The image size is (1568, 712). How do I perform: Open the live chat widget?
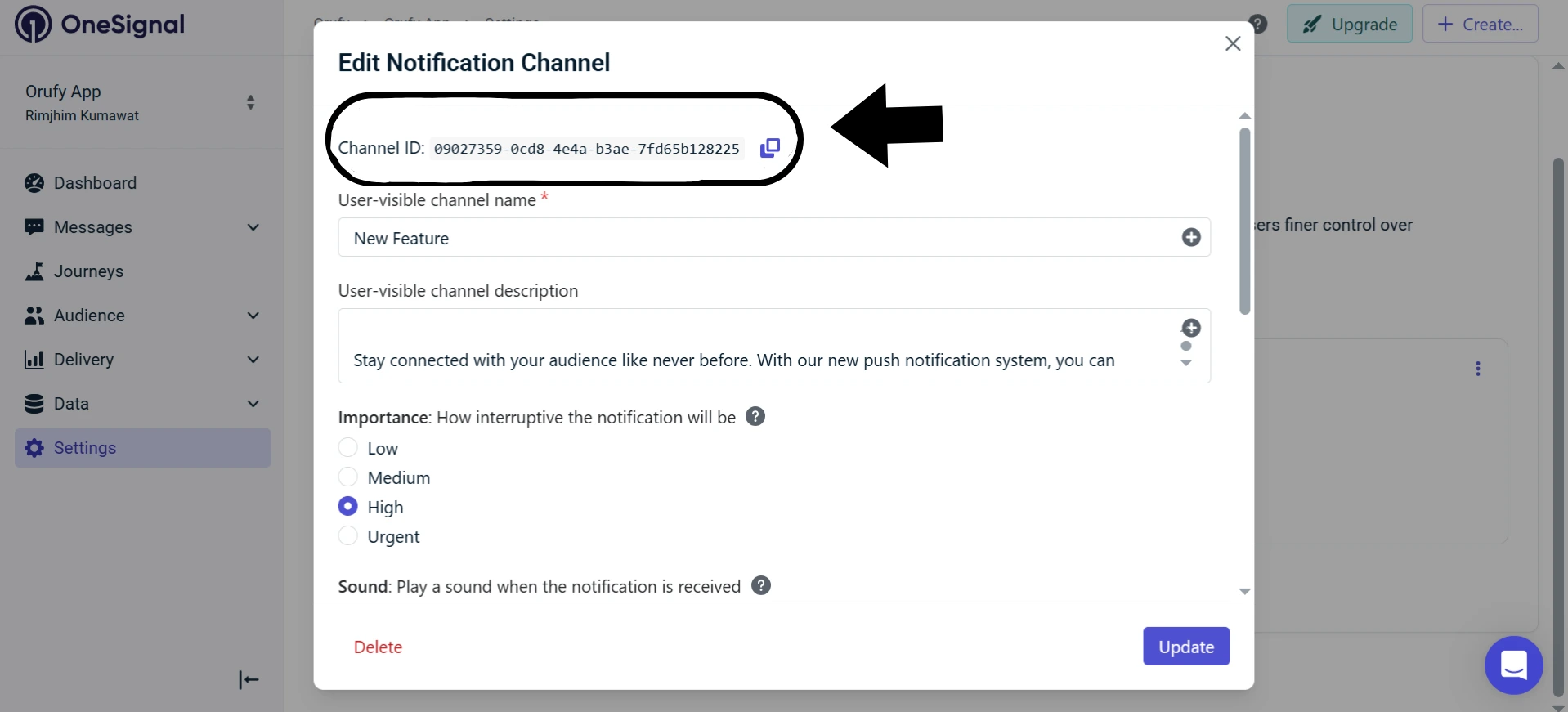pyautogui.click(x=1514, y=665)
